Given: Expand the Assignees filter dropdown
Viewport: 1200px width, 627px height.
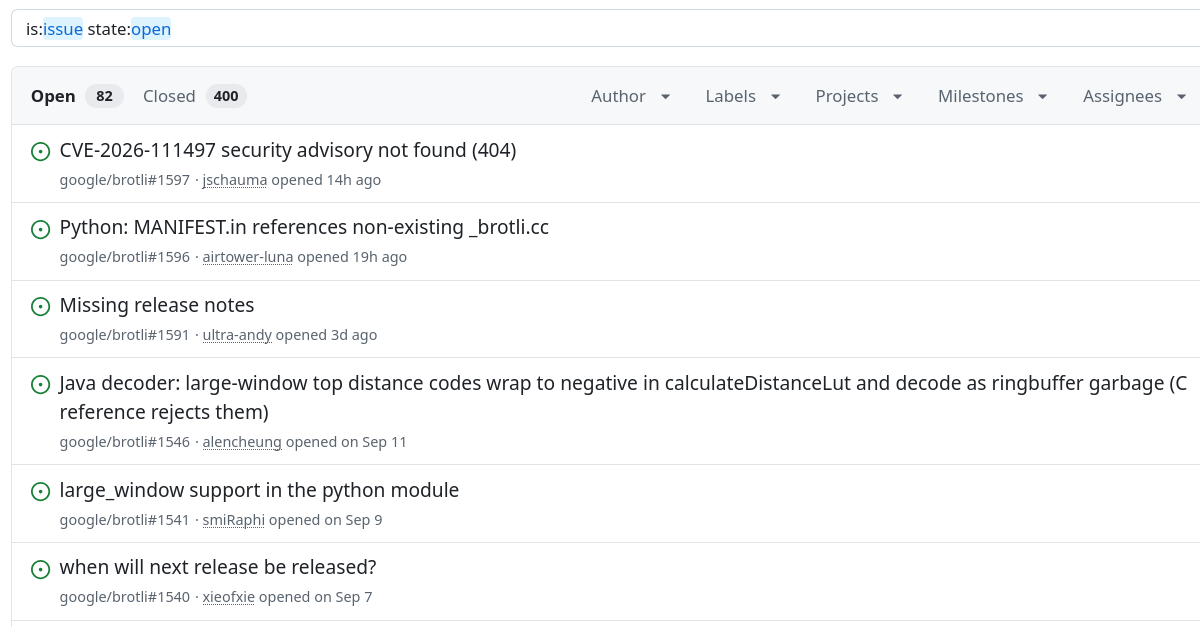Looking at the screenshot, I should click(x=1135, y=96).
